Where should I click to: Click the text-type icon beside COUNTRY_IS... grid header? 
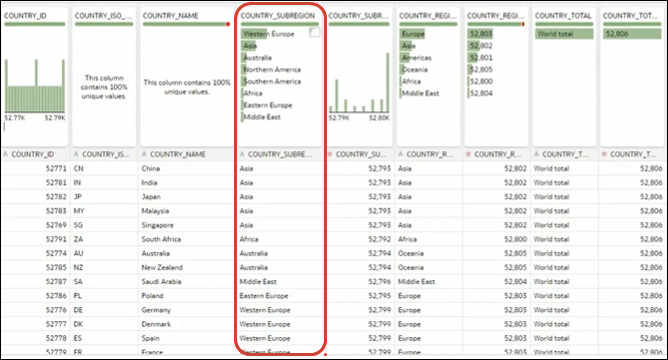(76, 154)
